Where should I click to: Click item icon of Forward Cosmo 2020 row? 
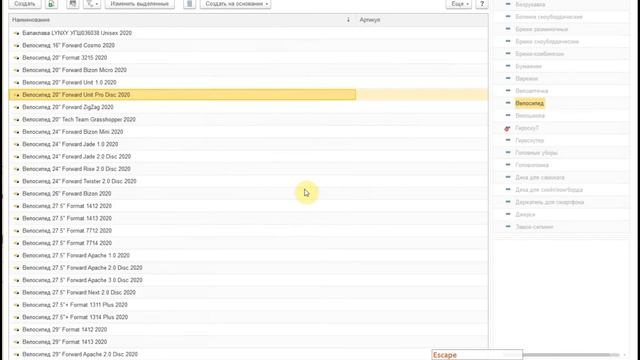16,45
